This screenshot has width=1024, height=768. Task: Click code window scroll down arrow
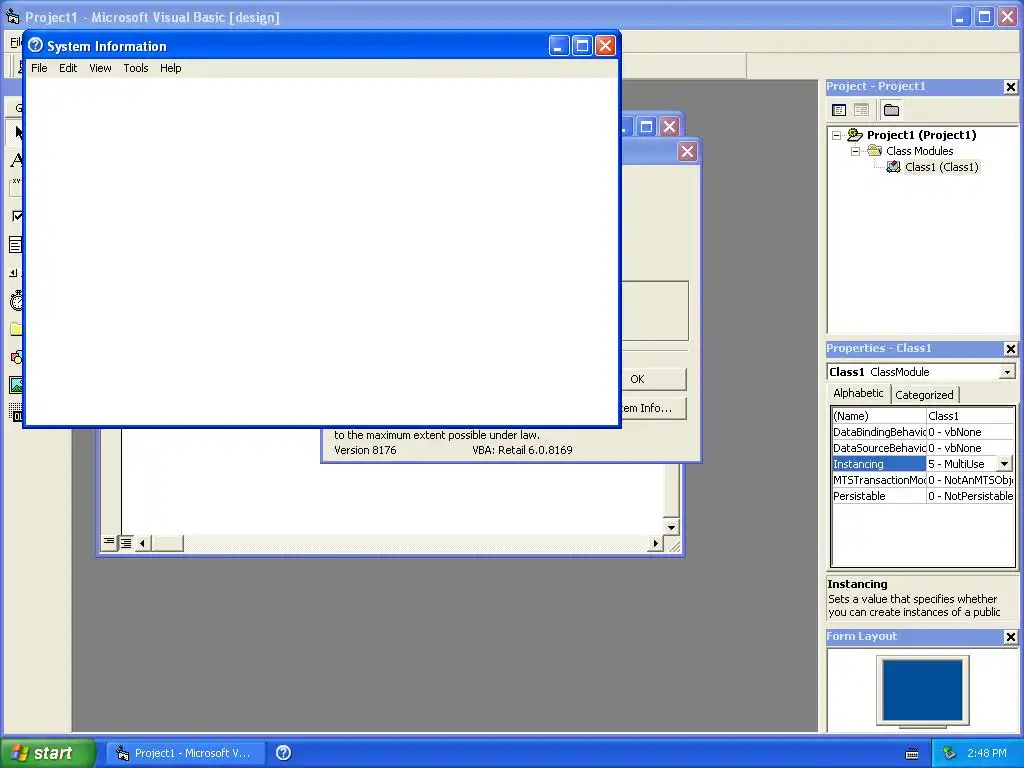pyautogui.click(x=671, y=527)
